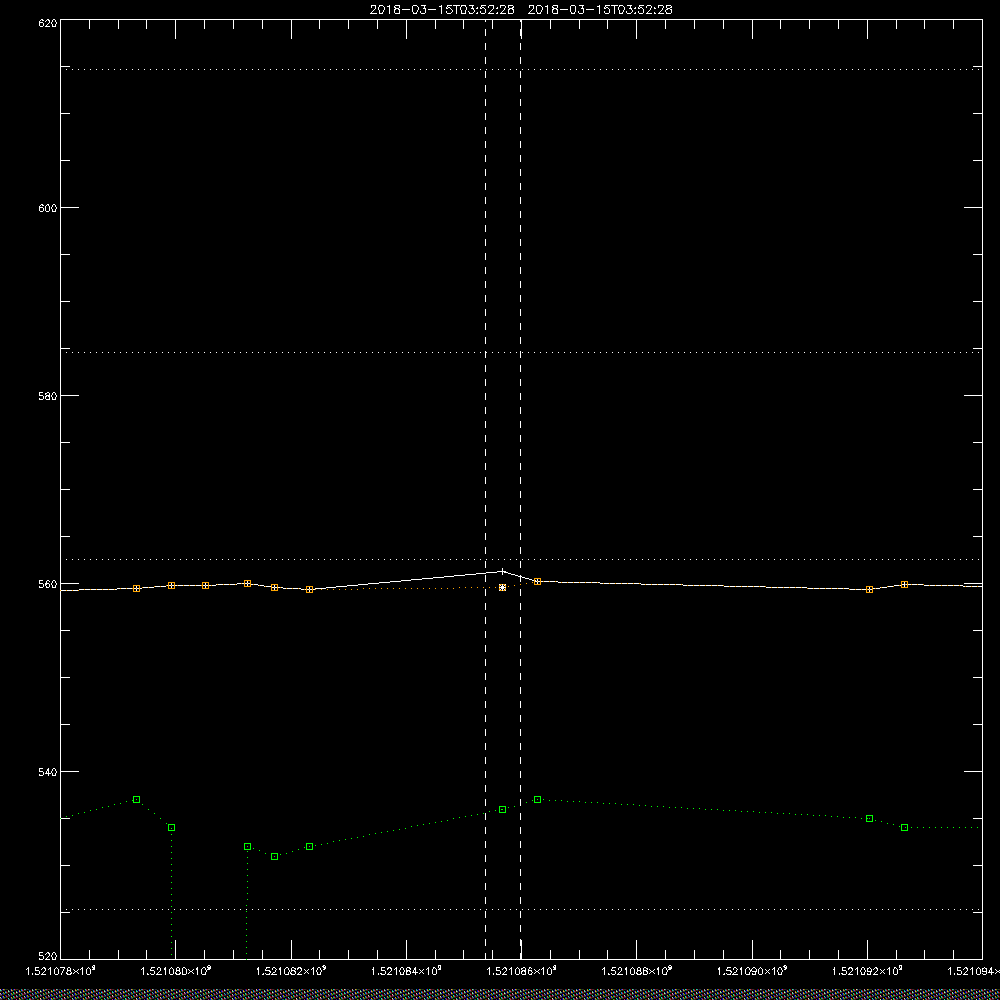Image resolution: width=1000 pixels, height=1000 pixels.
Task: Click the 600 y-axis label
Action: click(x=48, y=208)
